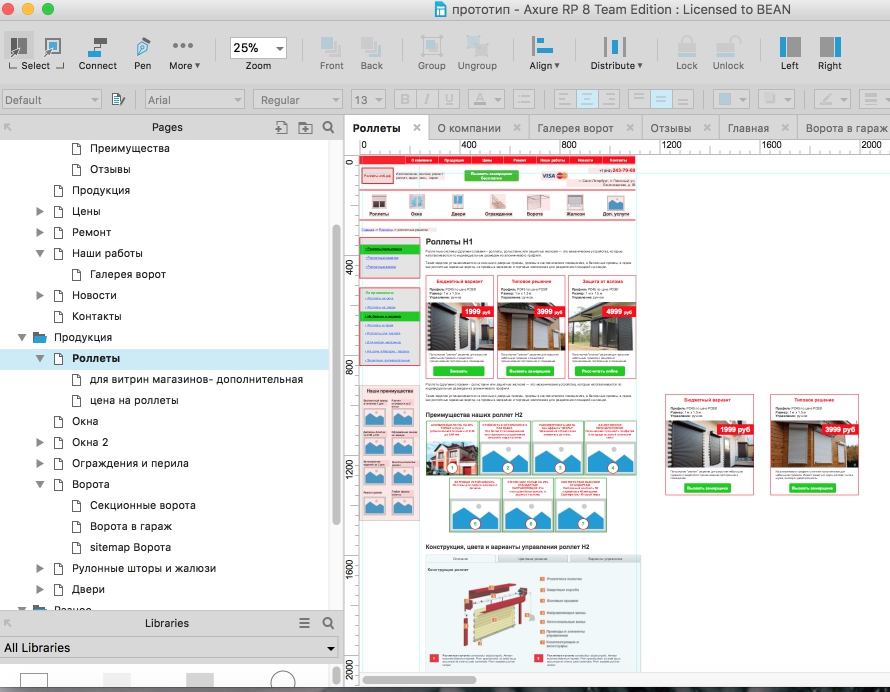Click the canvas horizontal scrollbar

coord(419,680)
